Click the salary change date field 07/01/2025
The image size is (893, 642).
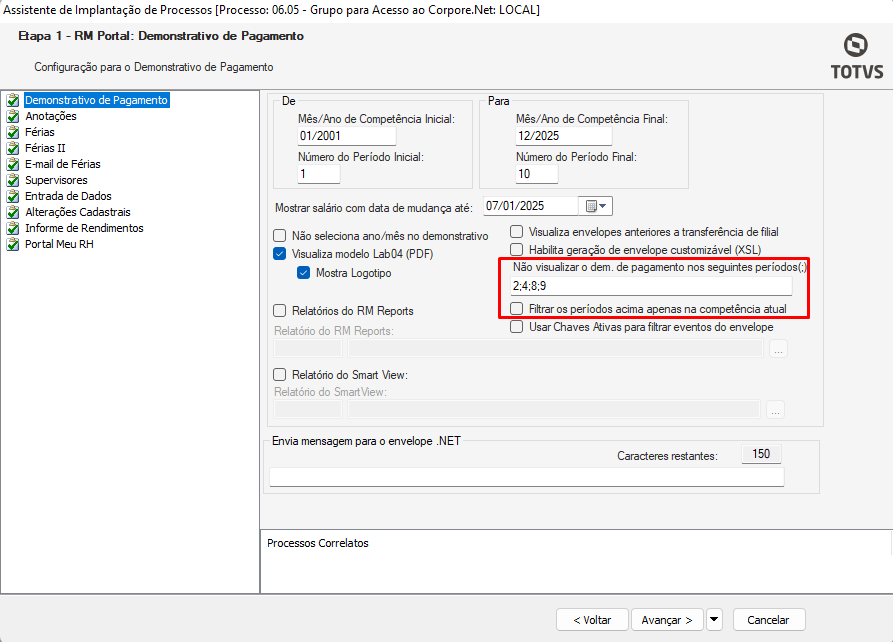[531, 206]
